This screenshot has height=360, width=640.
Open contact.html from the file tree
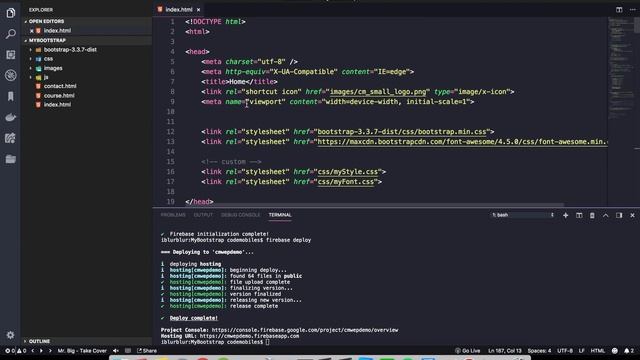pos(60,86)
